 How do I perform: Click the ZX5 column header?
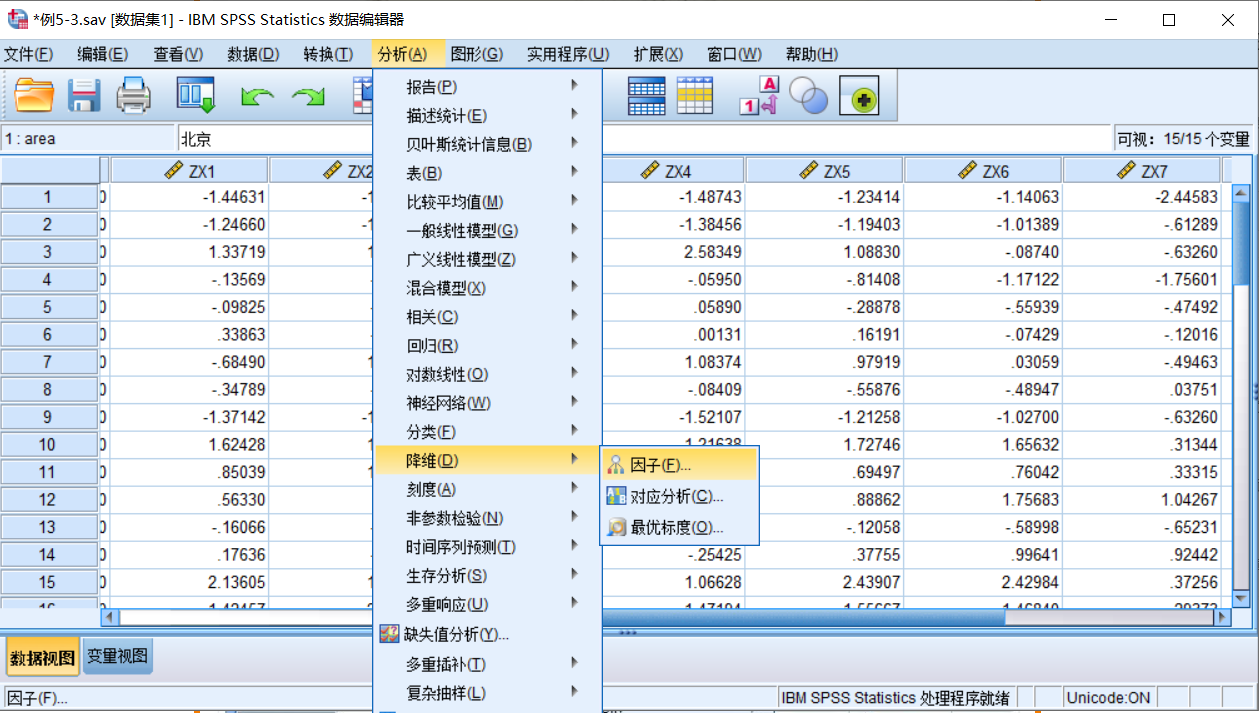tap(824, 171)
